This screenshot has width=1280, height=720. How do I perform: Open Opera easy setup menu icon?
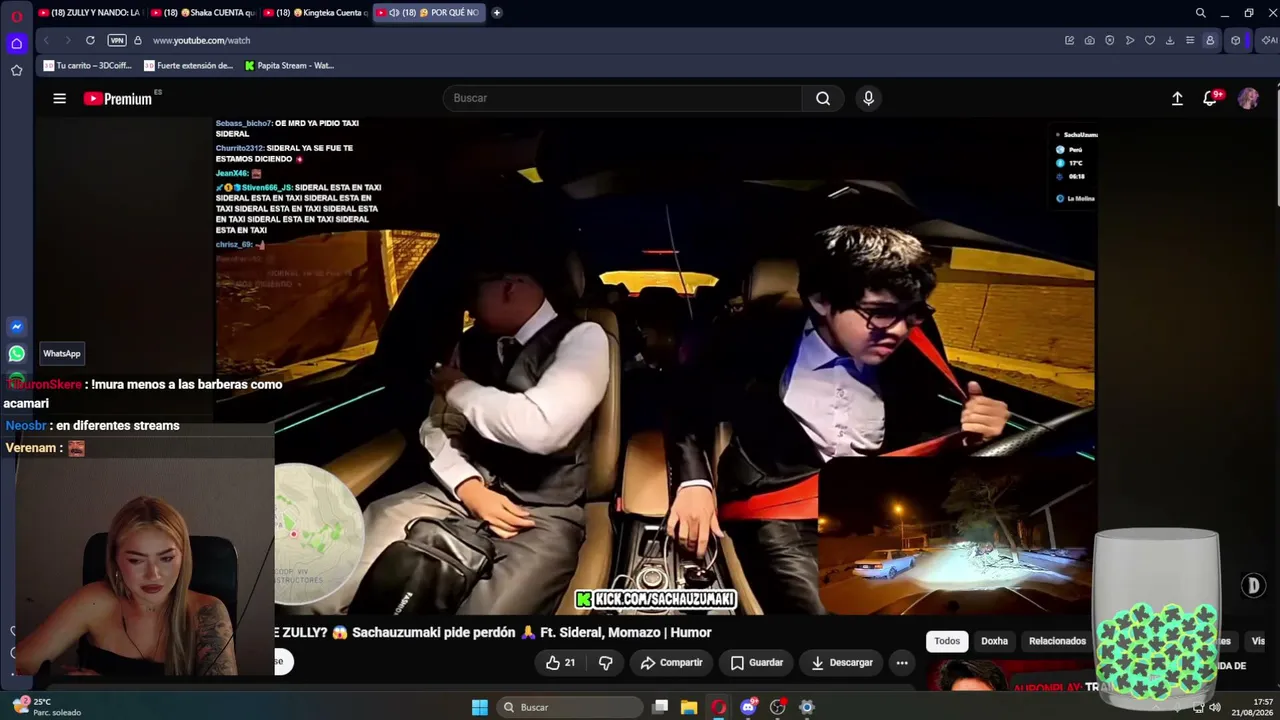1190,40
